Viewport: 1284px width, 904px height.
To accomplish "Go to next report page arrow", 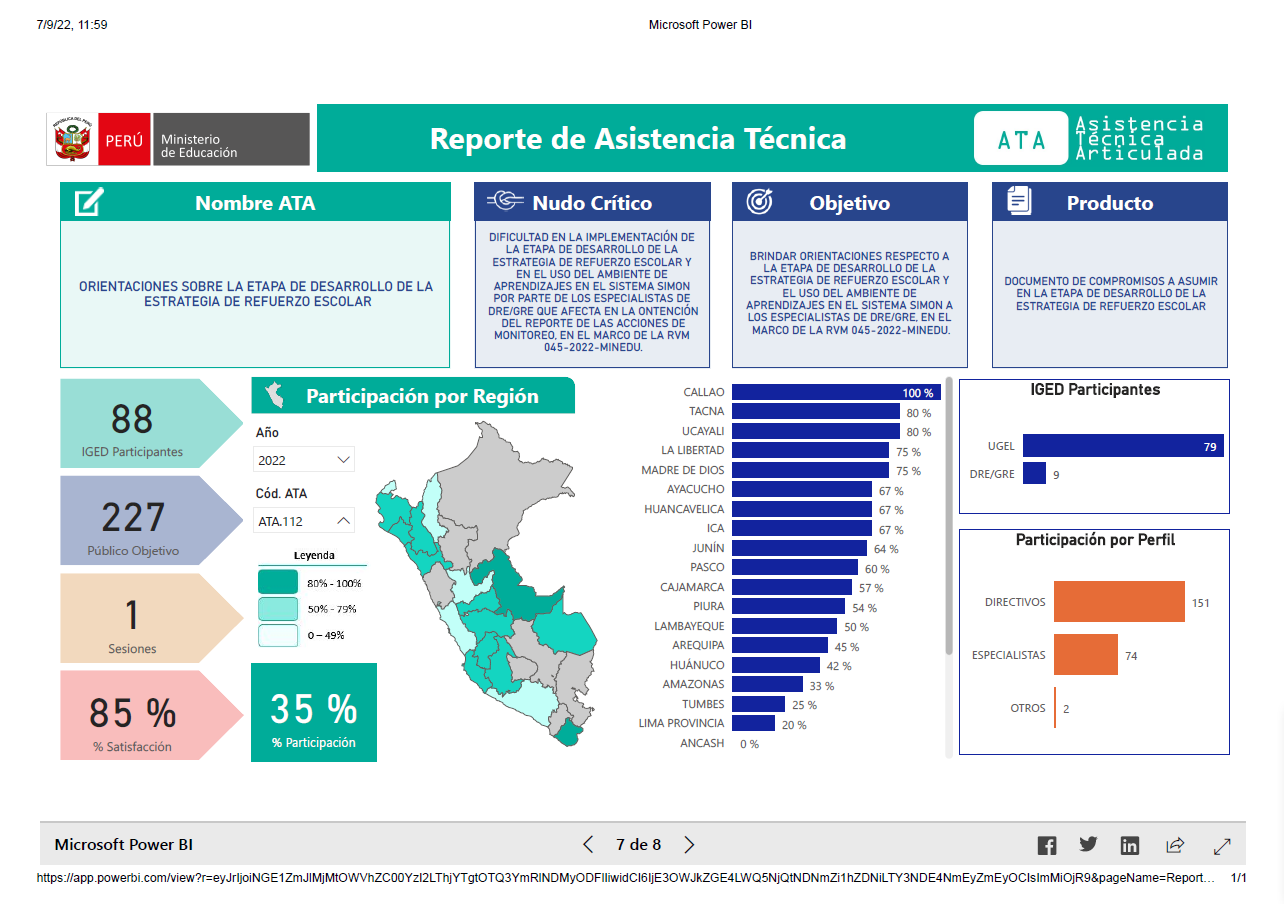I will pyautogui.click(x=689, y=845).
